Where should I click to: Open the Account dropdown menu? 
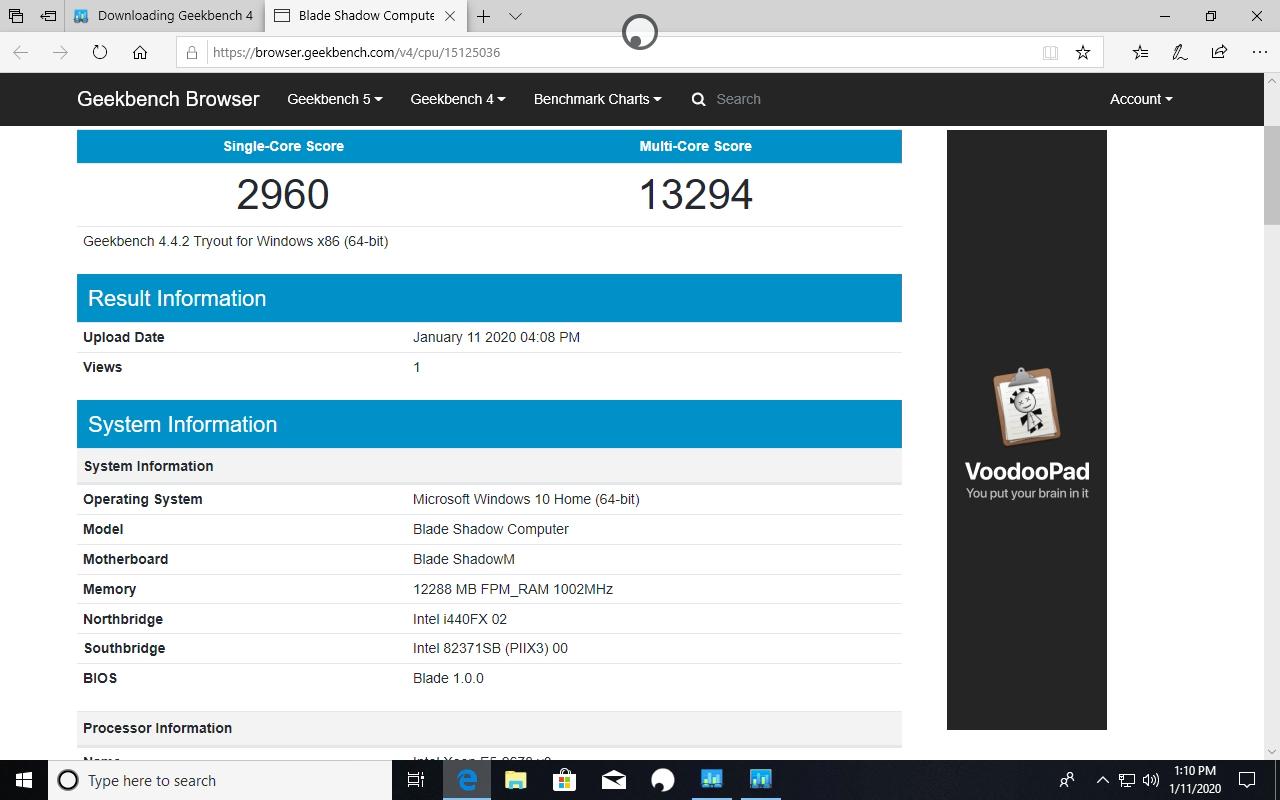1141,99
